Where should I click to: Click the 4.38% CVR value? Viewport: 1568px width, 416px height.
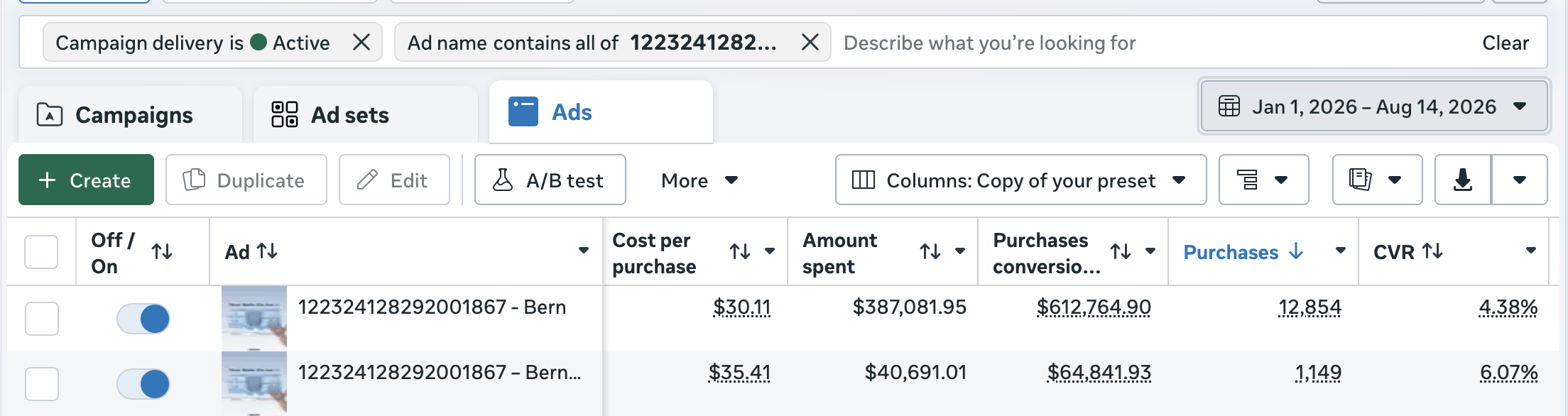tap(1508, 307)
